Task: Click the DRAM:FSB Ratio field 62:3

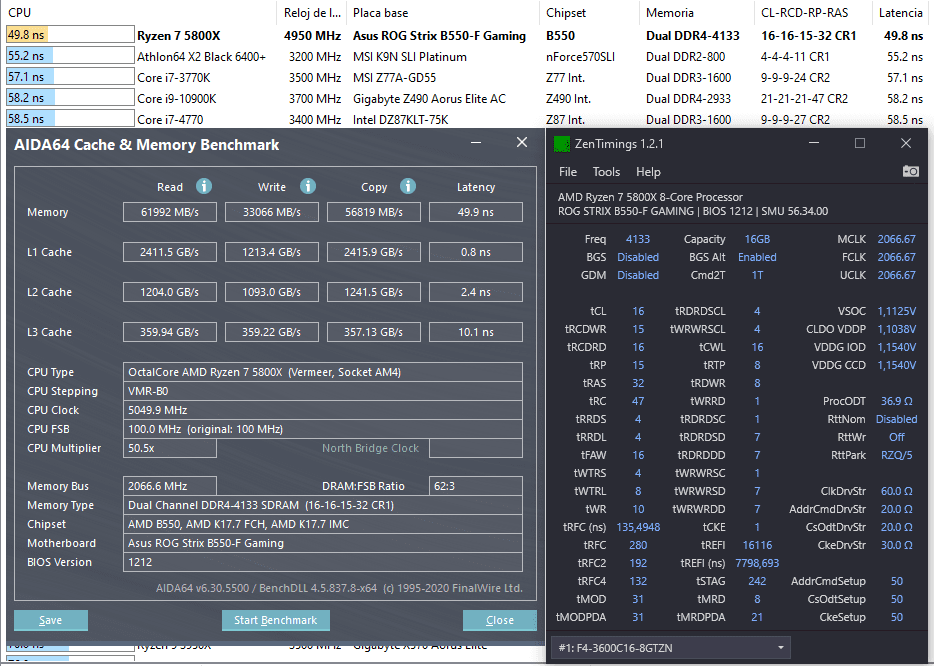Action: click(x=475, y=486)
